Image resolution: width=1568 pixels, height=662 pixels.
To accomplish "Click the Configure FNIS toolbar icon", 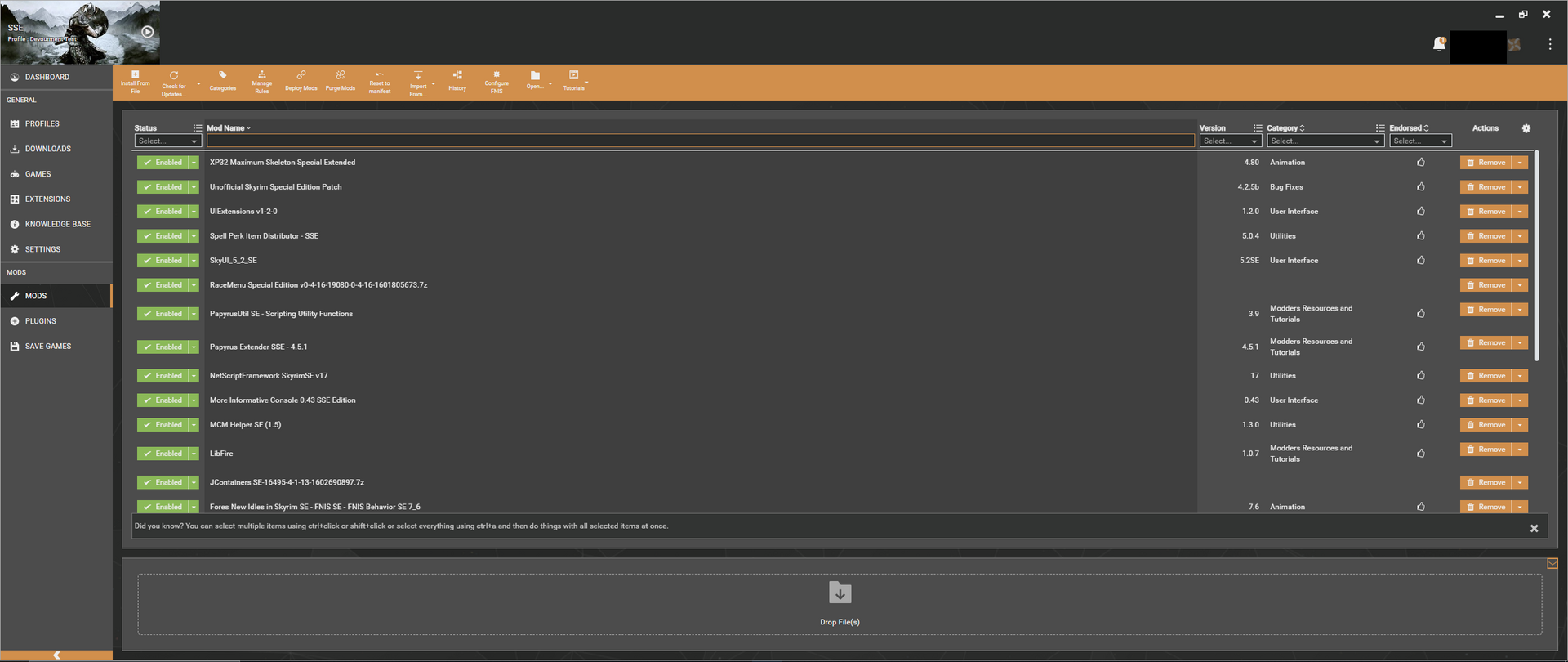I will (x=497, y=83).
